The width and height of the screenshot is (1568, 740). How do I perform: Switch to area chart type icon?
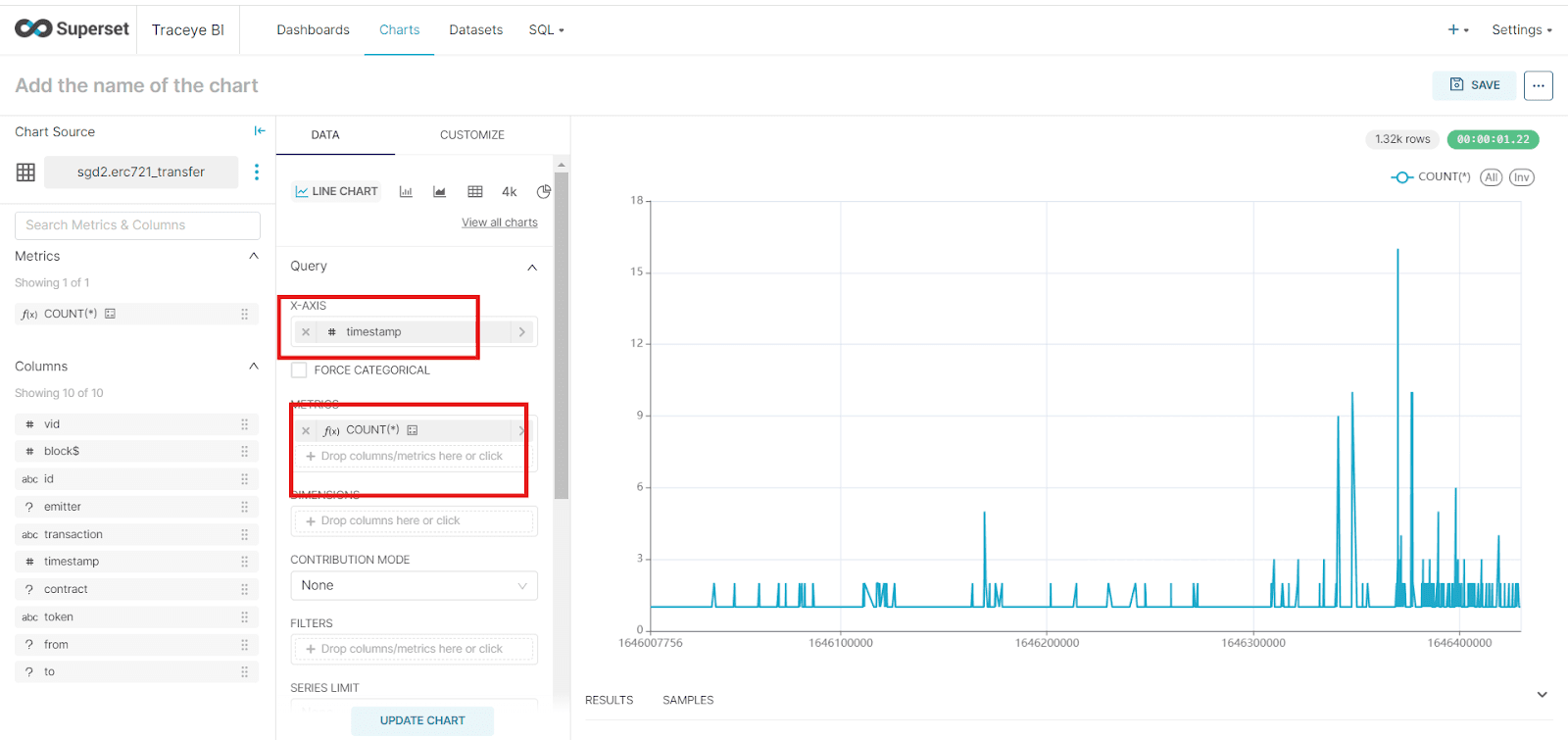pyautogui.click(x=440, y=192)
